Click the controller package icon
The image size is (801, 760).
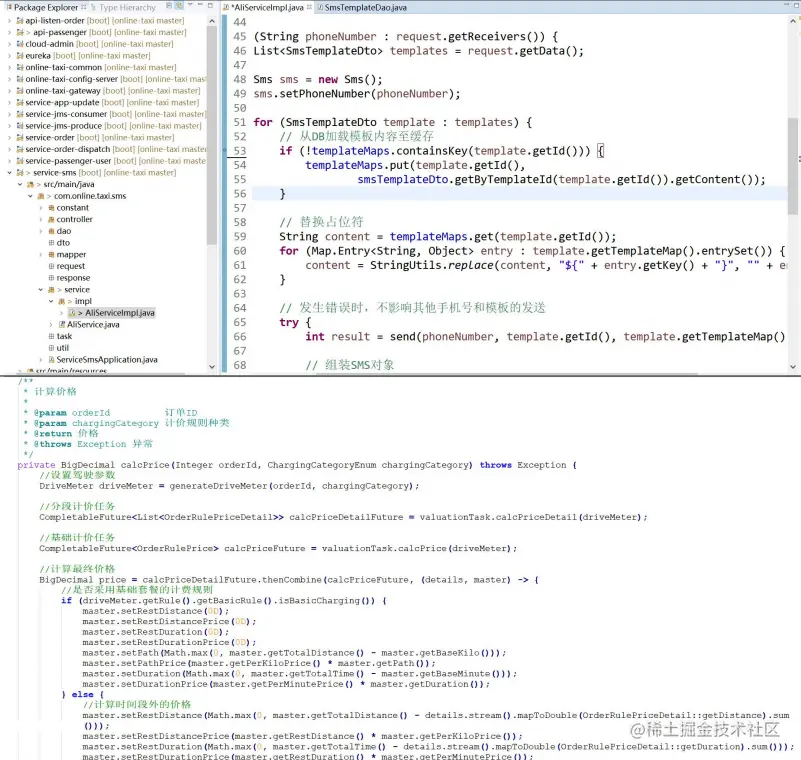[51, 220]
